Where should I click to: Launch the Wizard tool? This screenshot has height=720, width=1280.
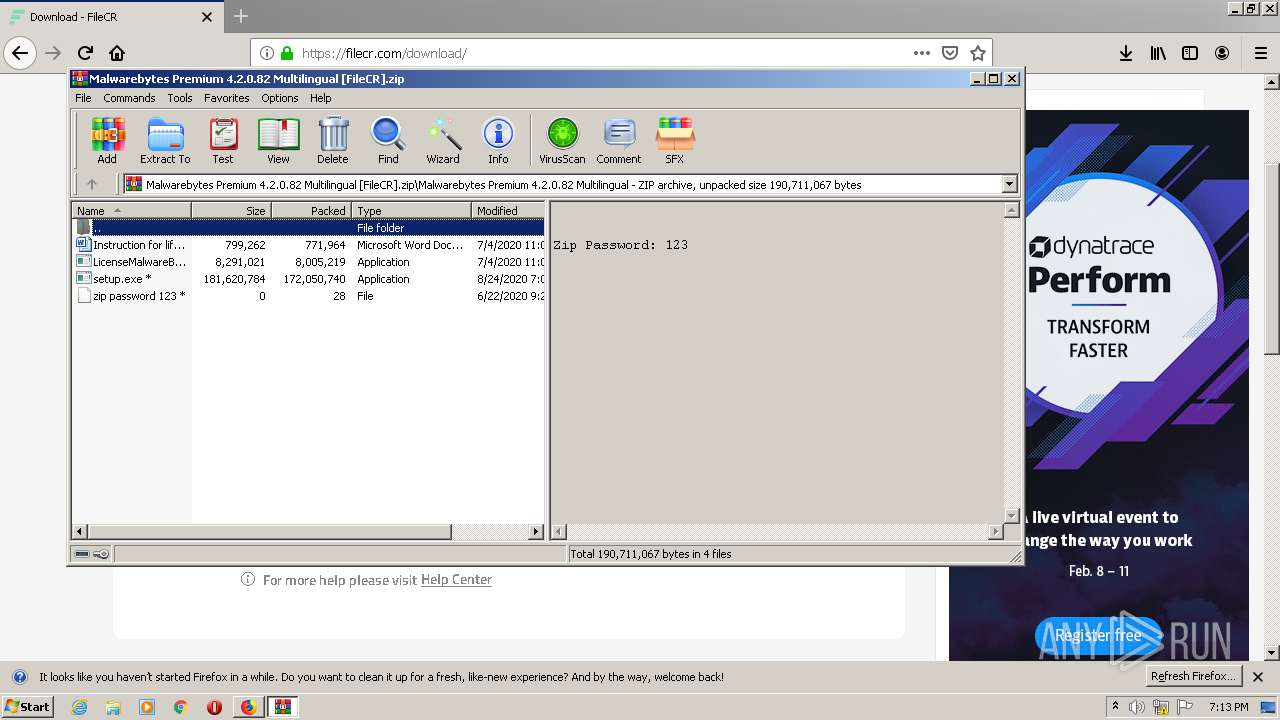443,140
